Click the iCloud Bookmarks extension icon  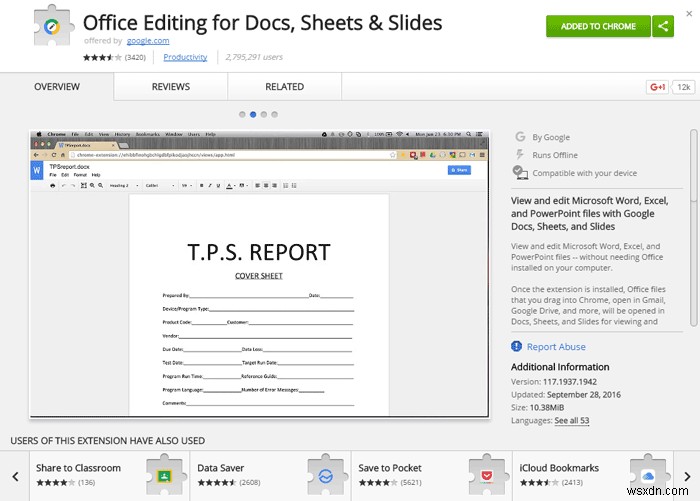(x=648, y=475)
